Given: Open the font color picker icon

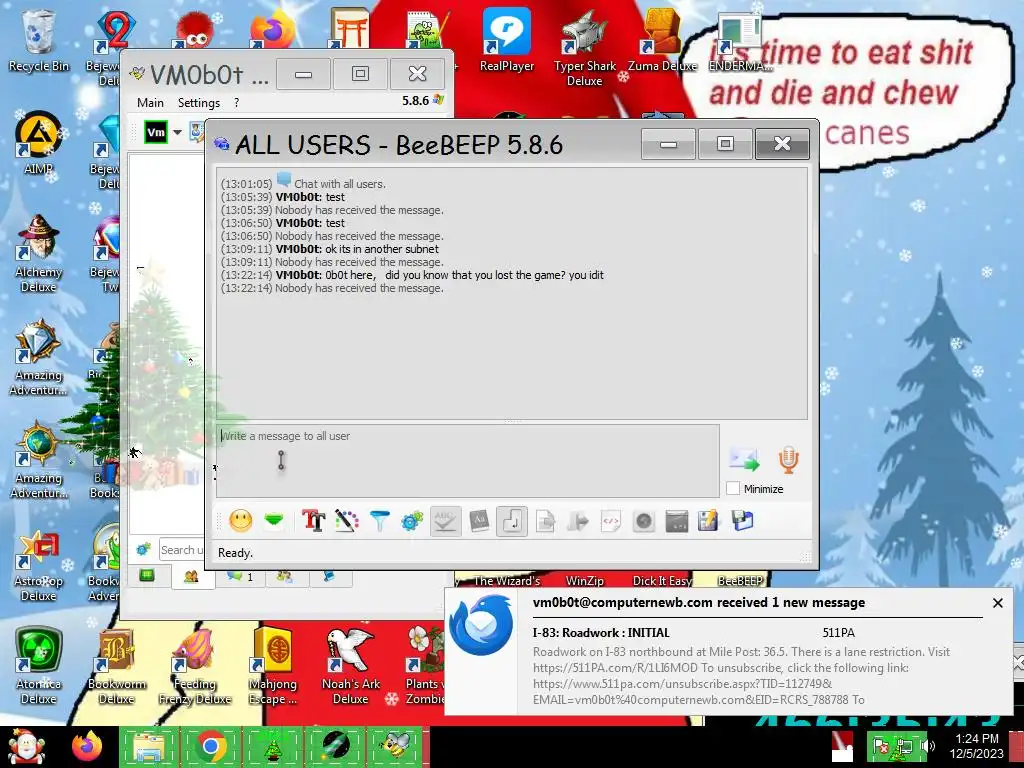Looking at the screenshot, I should 347,520.
